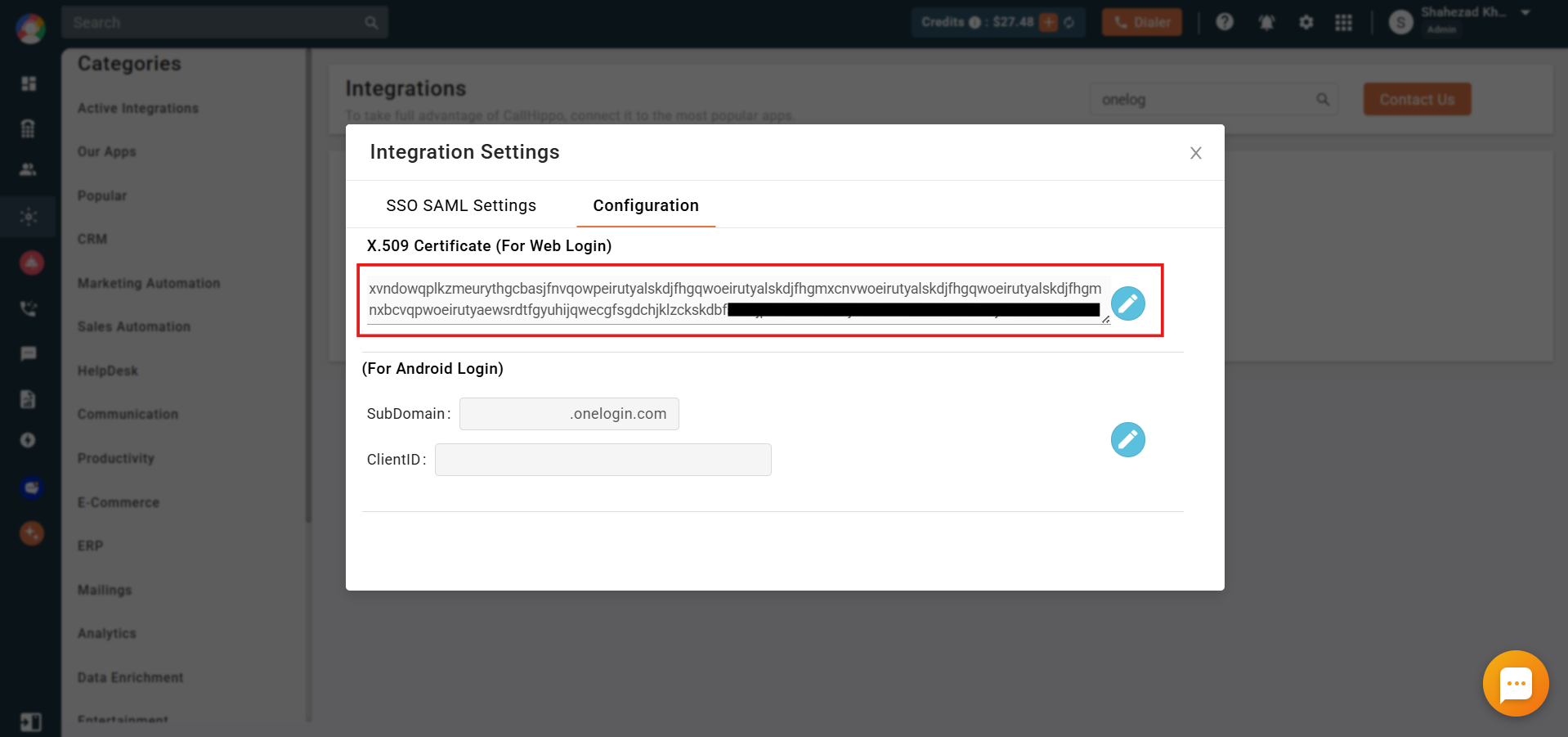
Task: Select HelpDesk category
Action: 108,371
